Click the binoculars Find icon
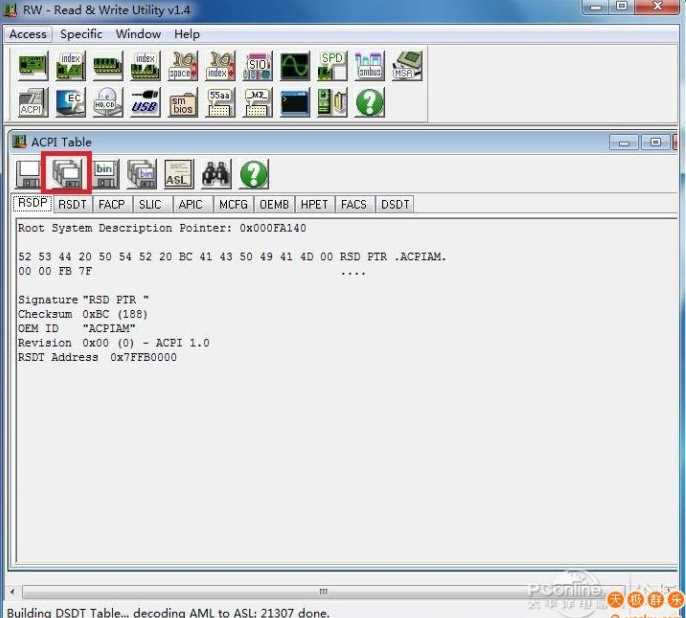This screenshot has width=686, height=618. (x=217, y=174)
